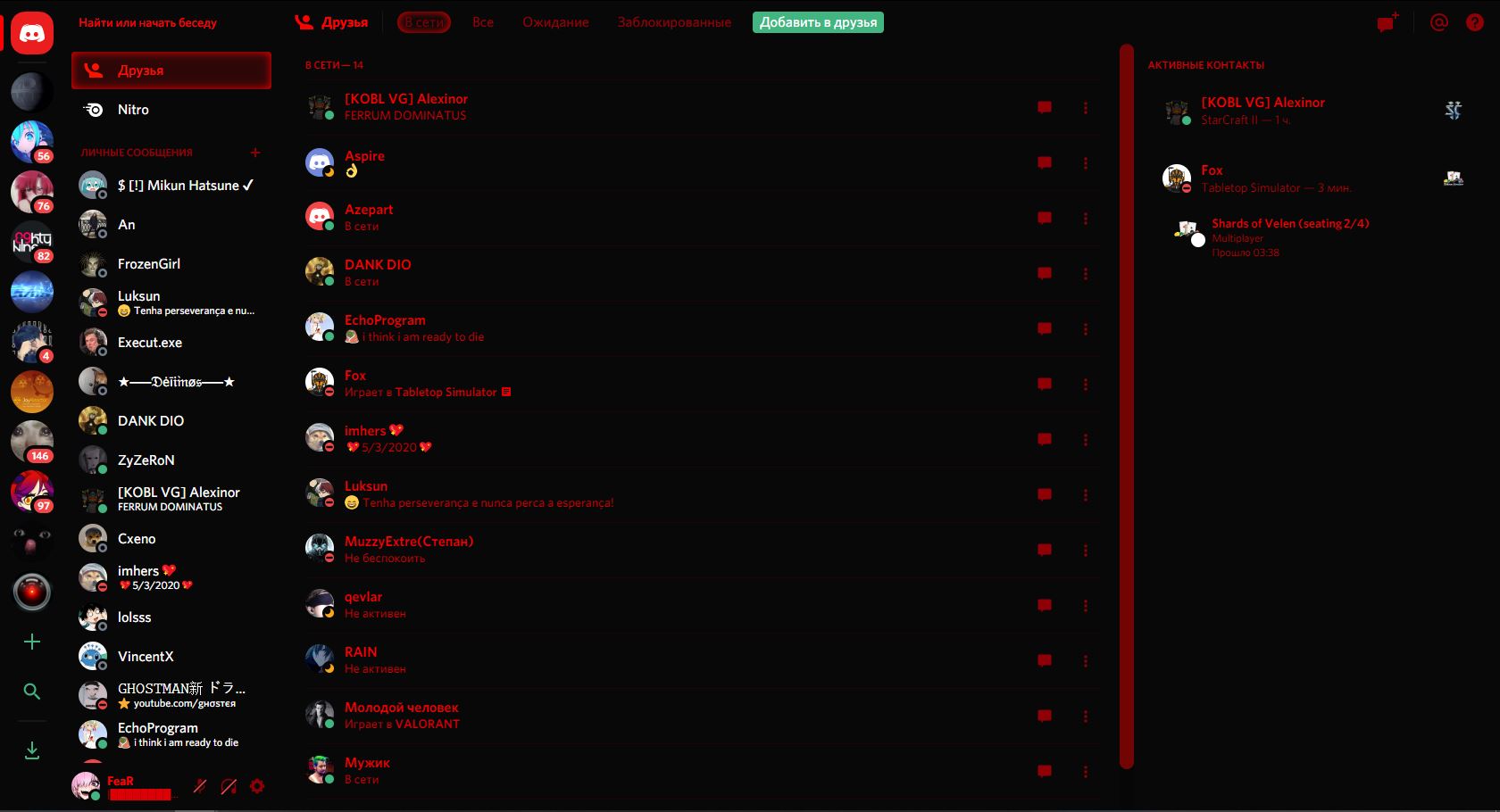Screen dimensions: 1500x812
Task: Select 'Друзья' in the sidebar
Action: (x=171, y=70)
